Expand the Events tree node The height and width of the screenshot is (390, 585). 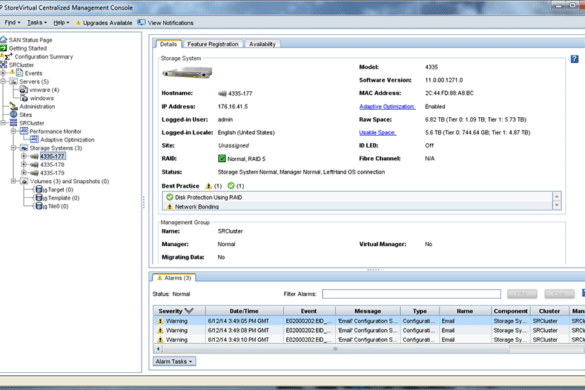pos(3,73)
